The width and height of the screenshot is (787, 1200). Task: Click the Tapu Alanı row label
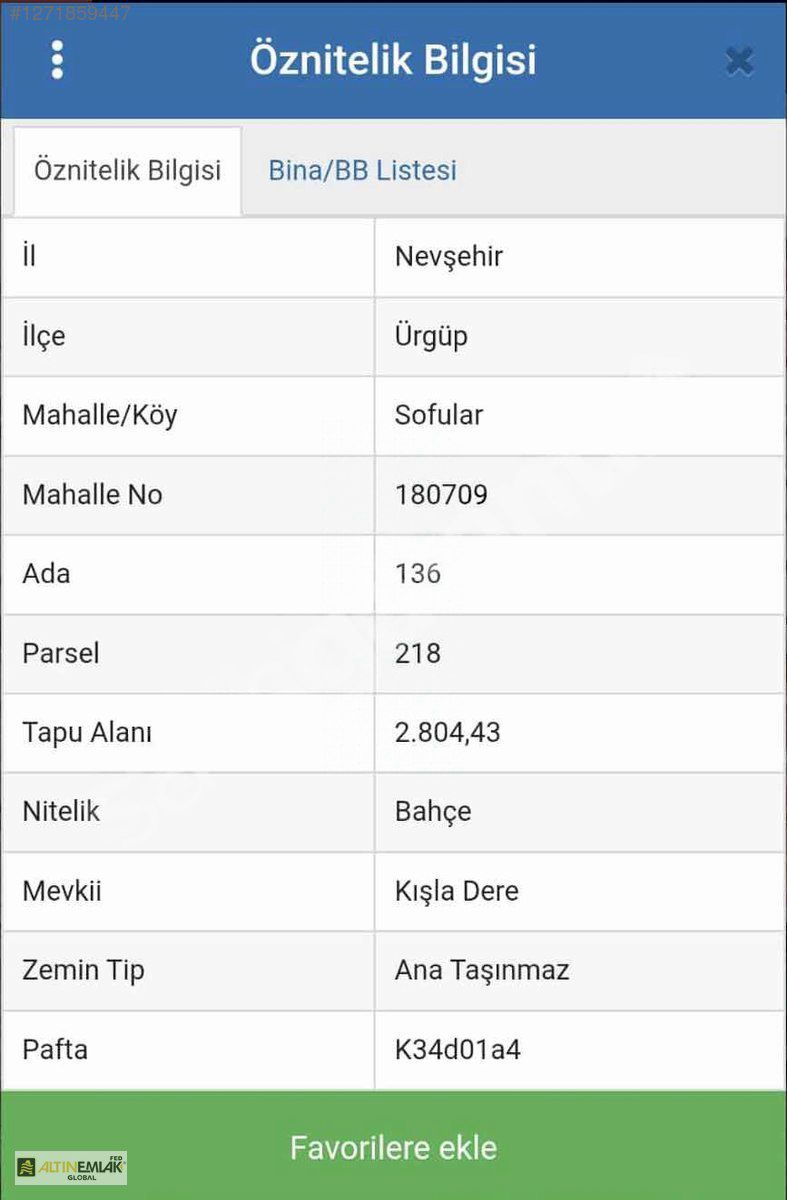click(x=87, y=732)
